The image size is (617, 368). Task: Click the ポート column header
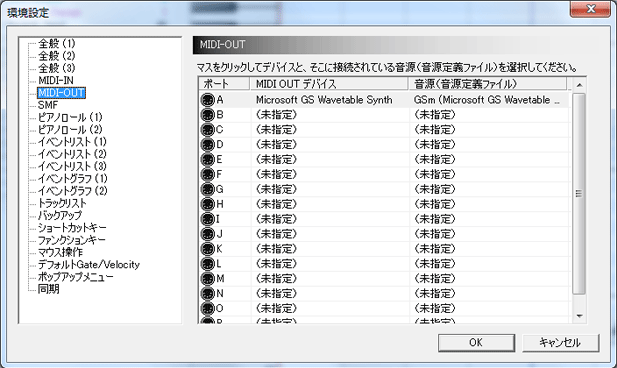[x=224, y=84]
